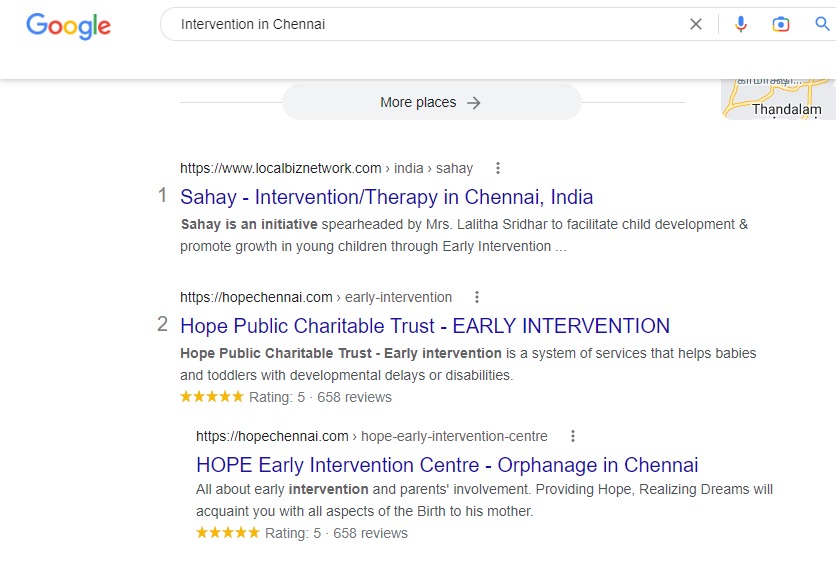Open the Thandalam map thumbnail
Image resolution: width=836 pixels, height=570 pixels.
(778, 99)
